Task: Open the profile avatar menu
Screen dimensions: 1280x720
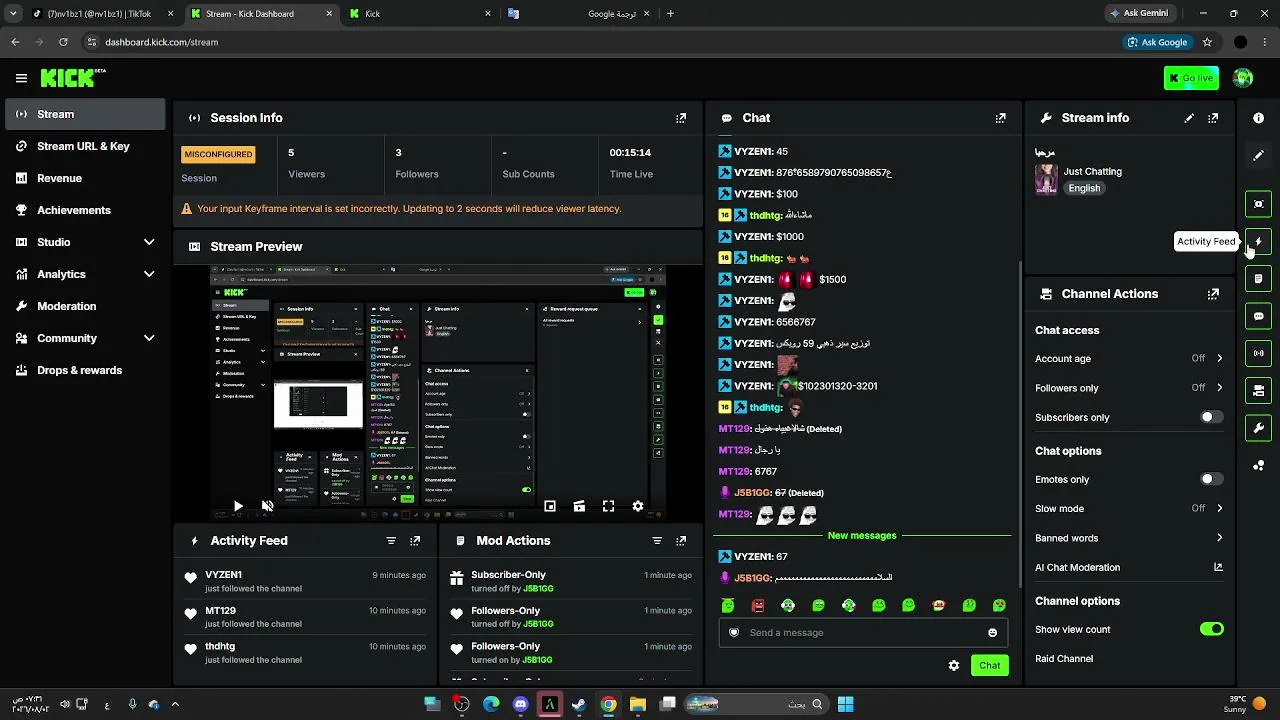Action: [x=1243, y=78]
